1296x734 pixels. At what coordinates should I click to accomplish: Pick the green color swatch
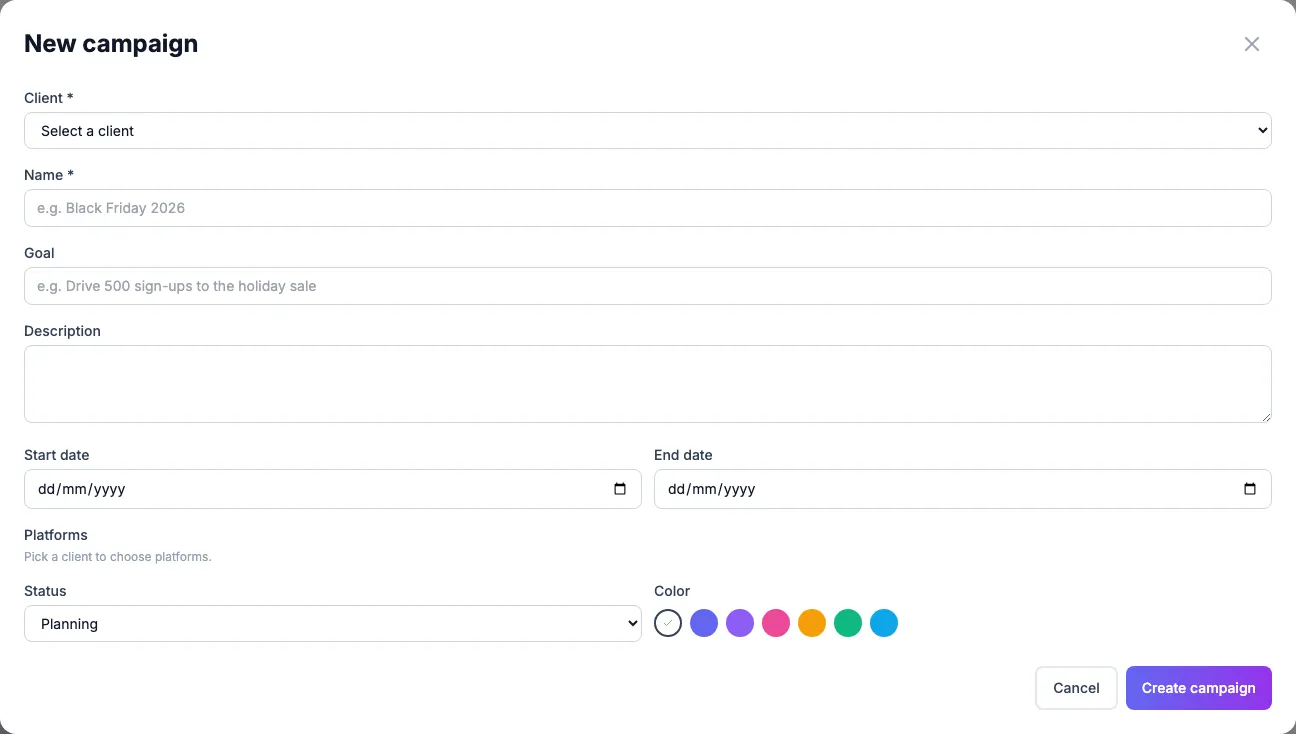pyautogui.click(x=848, y=623)
